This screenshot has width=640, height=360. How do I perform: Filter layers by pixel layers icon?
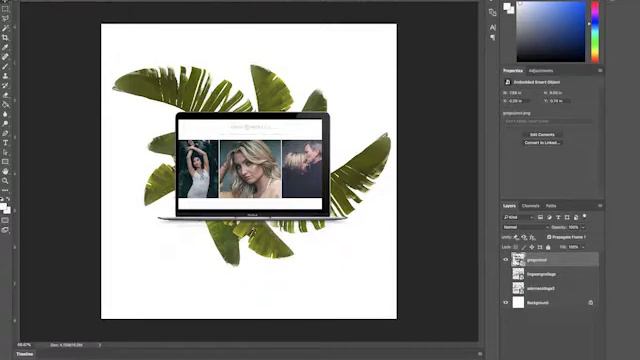pyautogui.click(x=540, y=217)
